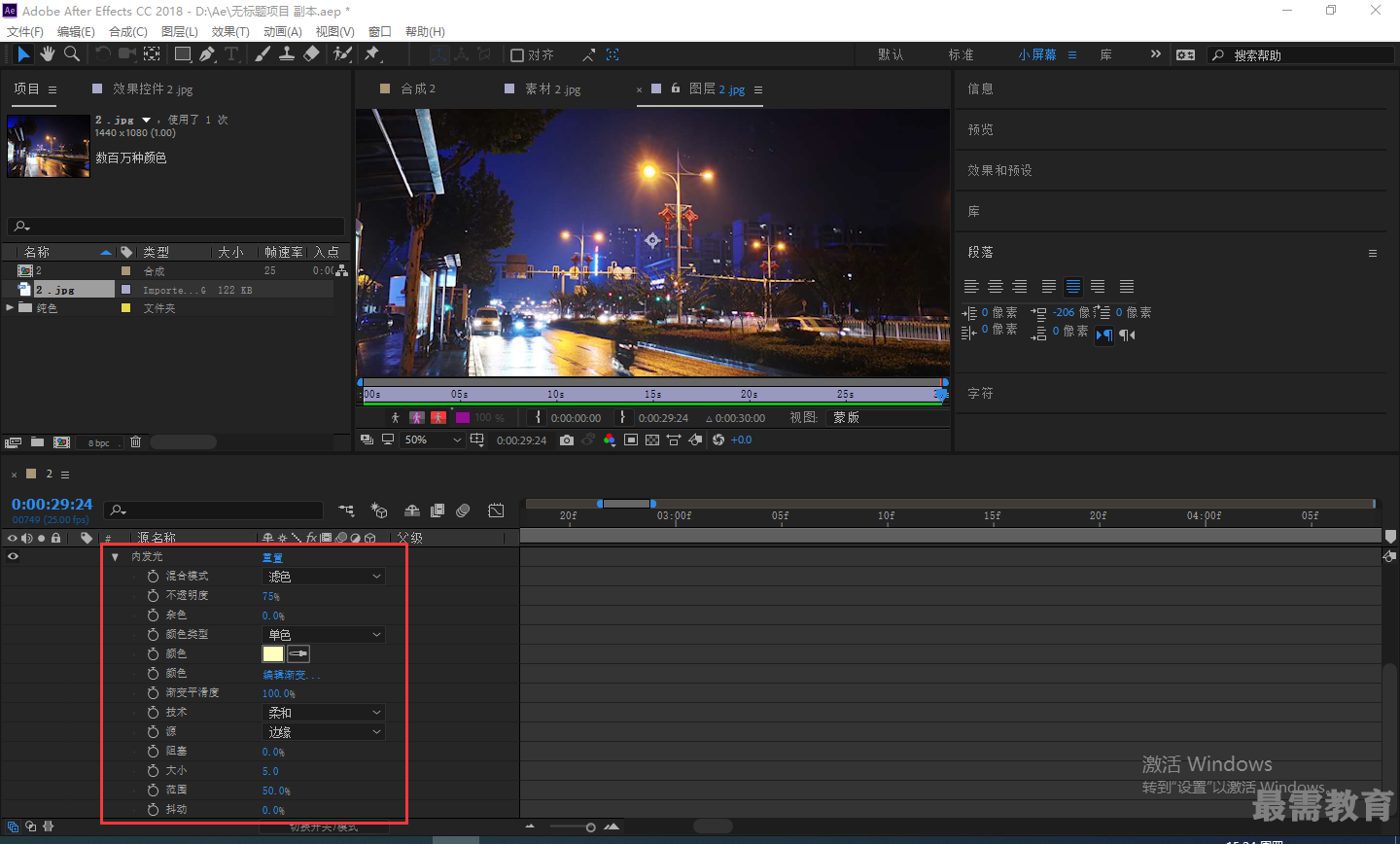Open the 文件(F) menu
1400x844 pixels.
(24, 31)
